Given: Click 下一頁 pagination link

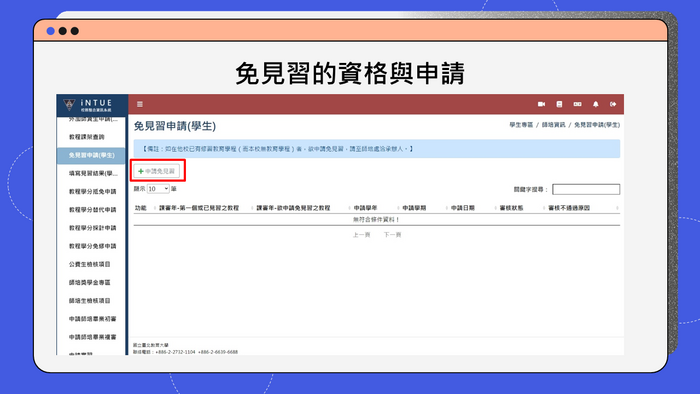Looking at the screenshot, I should (x=392, y=235).
